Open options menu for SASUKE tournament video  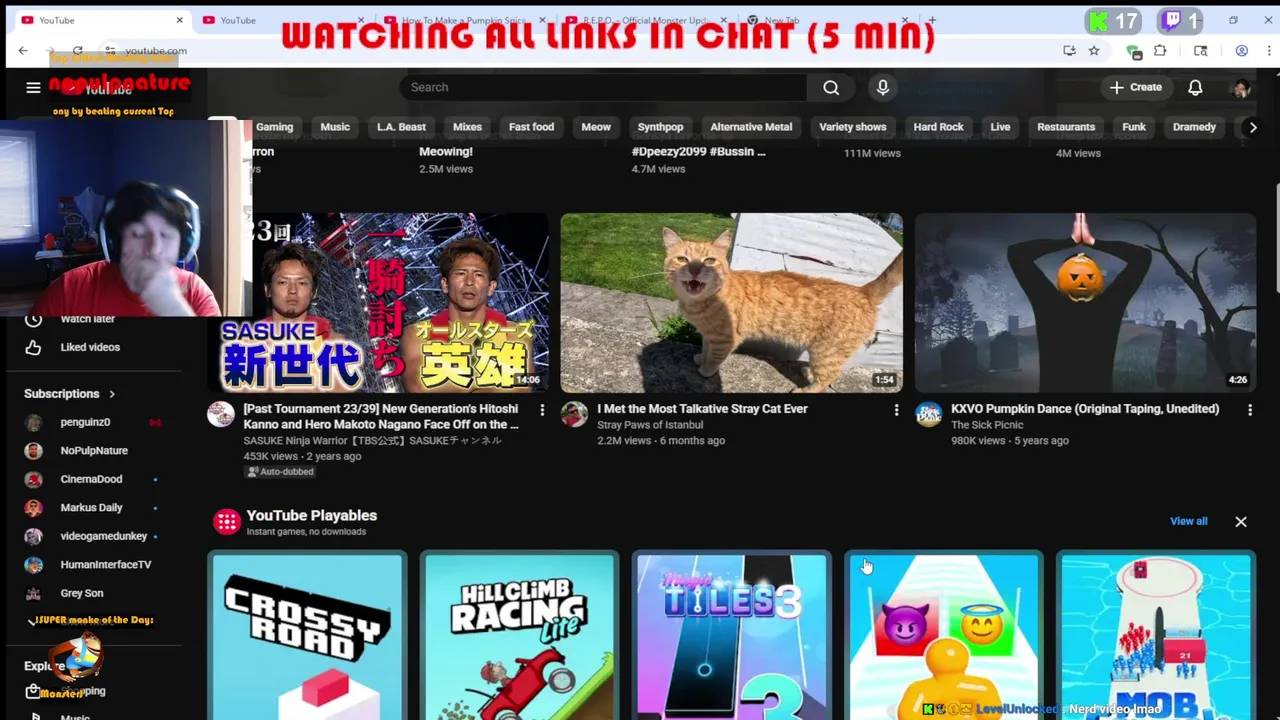tap(542, 410)
